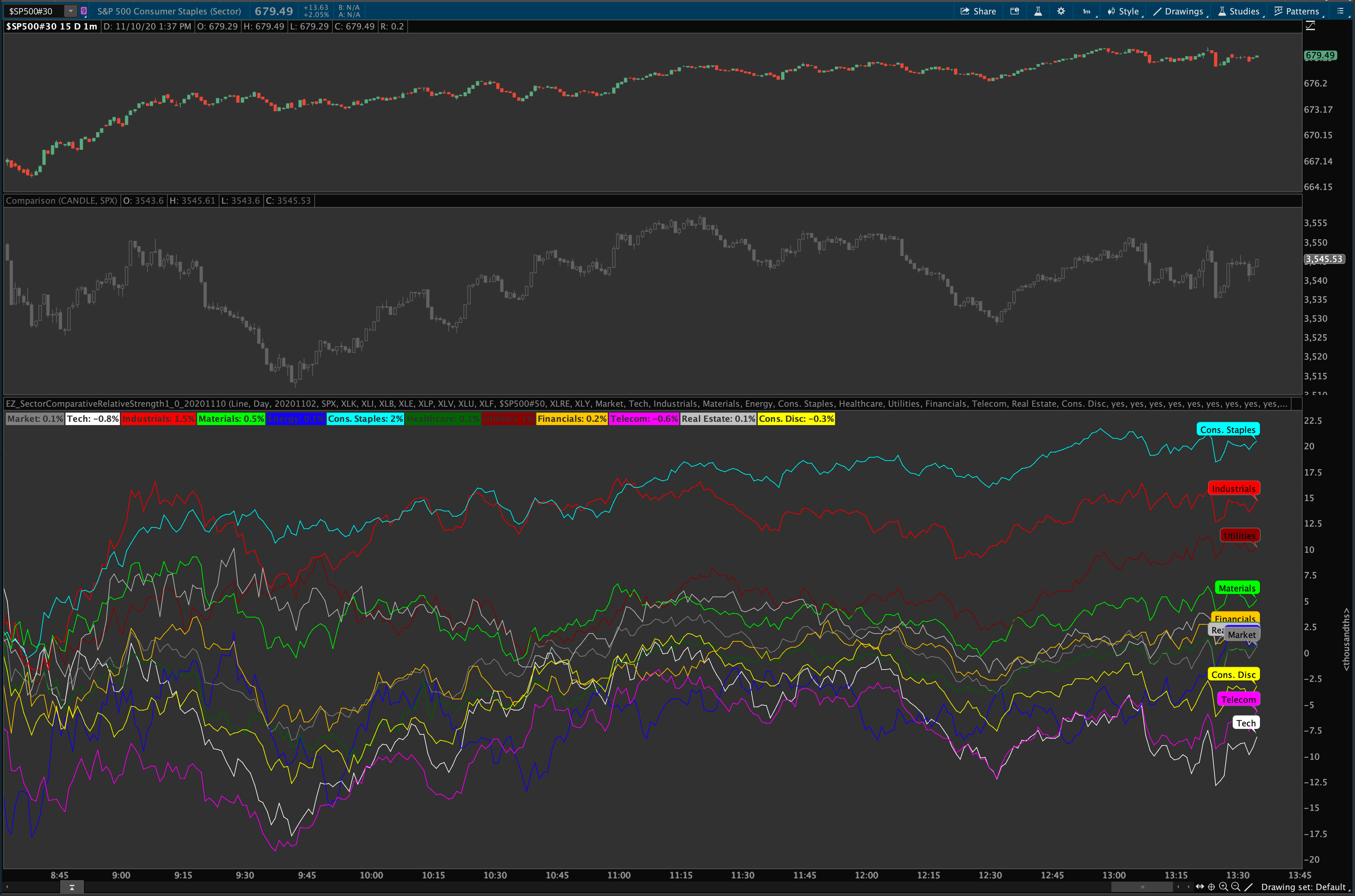Click the pink link color 9 badge
Image resolution: width=1355 pixels, height=896 pixels.
84,11
